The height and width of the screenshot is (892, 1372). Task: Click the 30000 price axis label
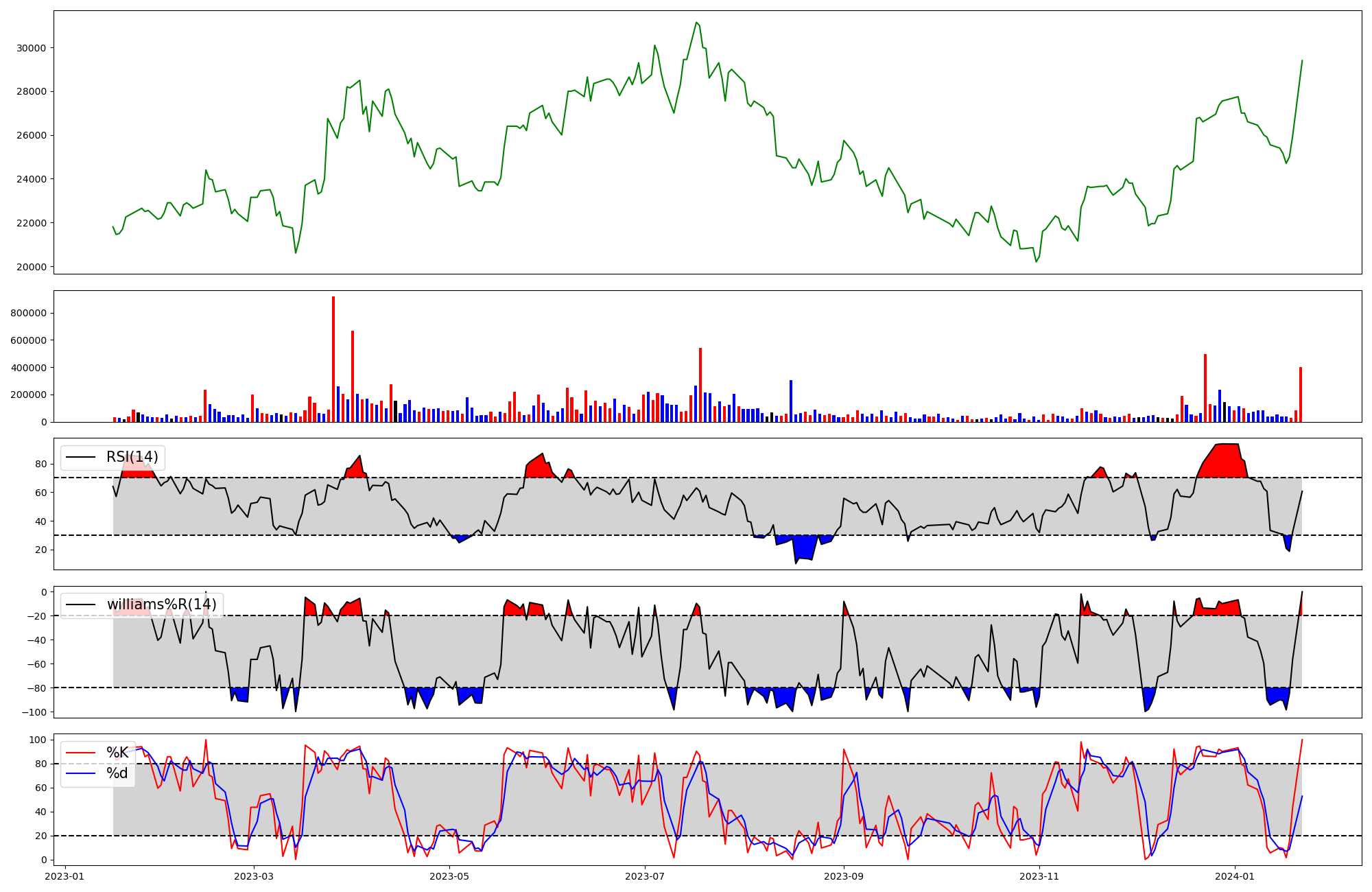[x=32, y=48]
